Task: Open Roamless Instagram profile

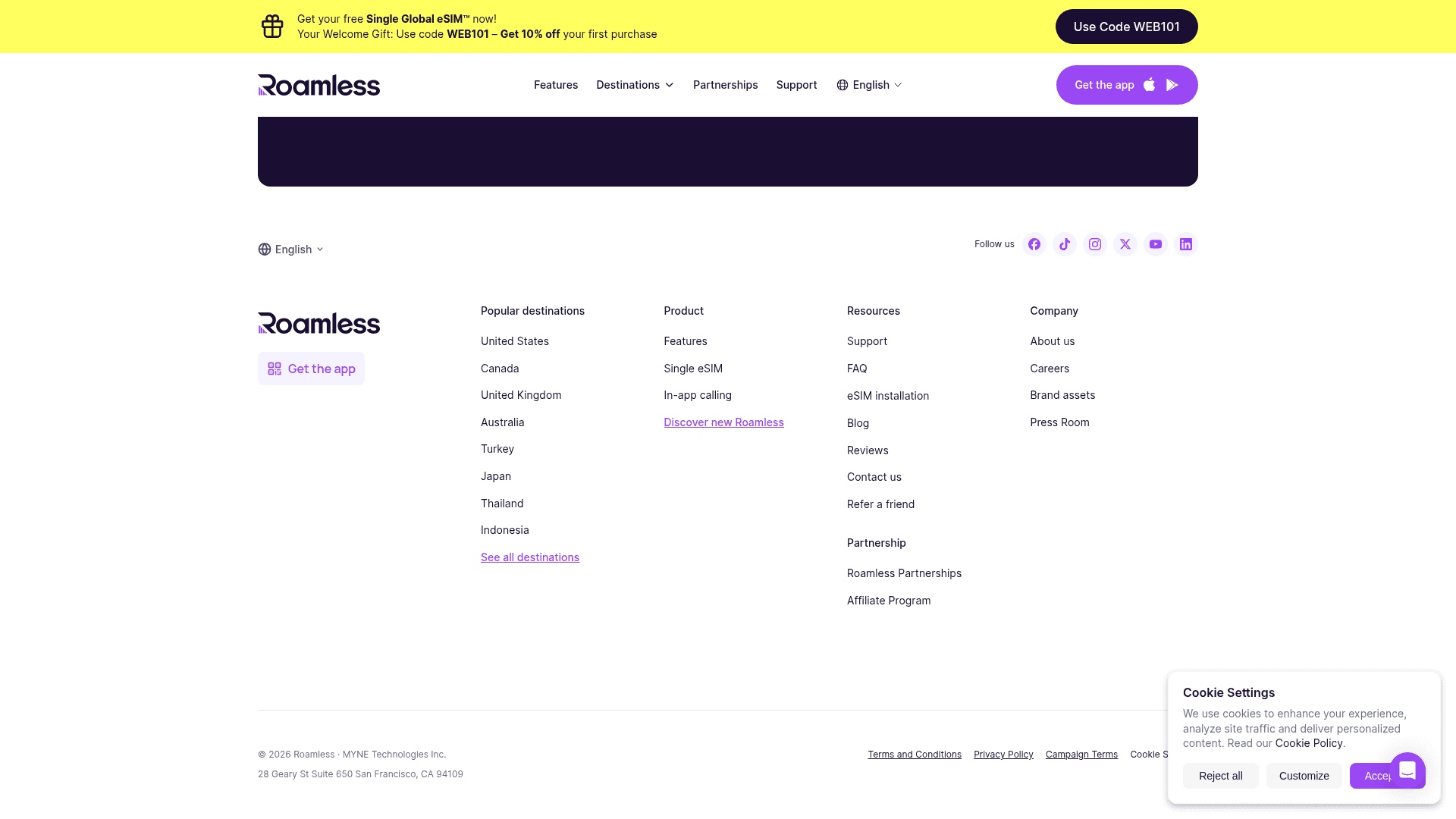Action: tap(1095, 244)
